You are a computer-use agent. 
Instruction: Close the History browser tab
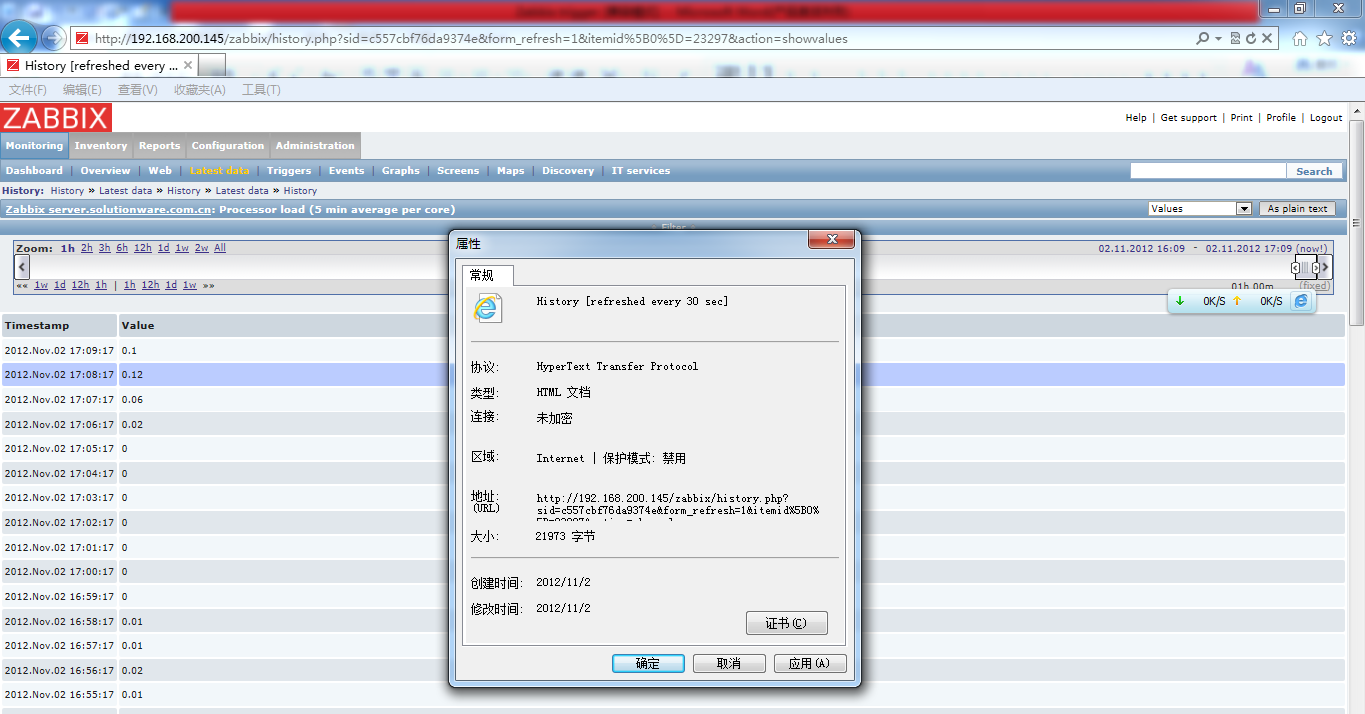(188, 65)
